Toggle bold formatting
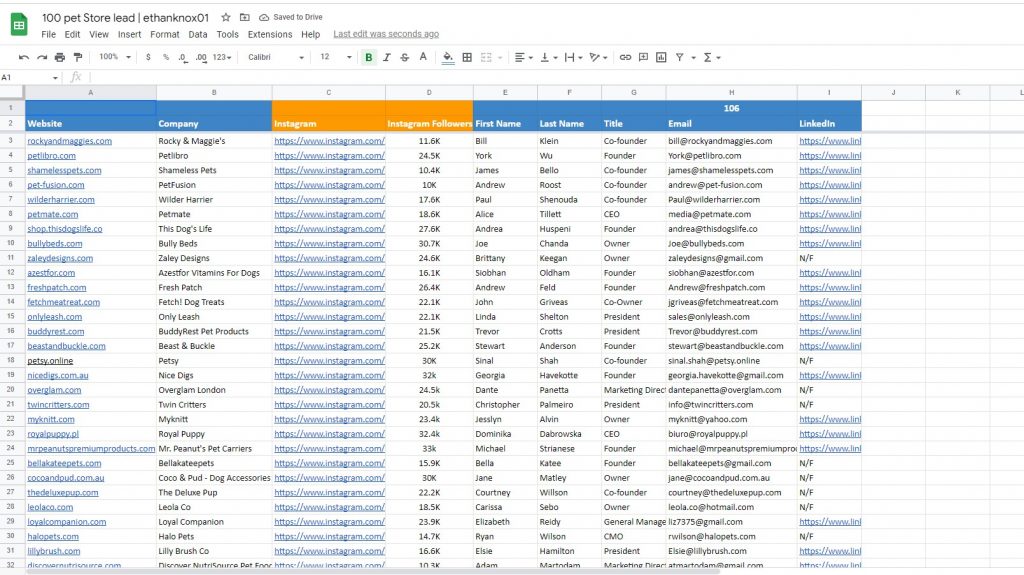1024x575 pixels. point(369,58)
